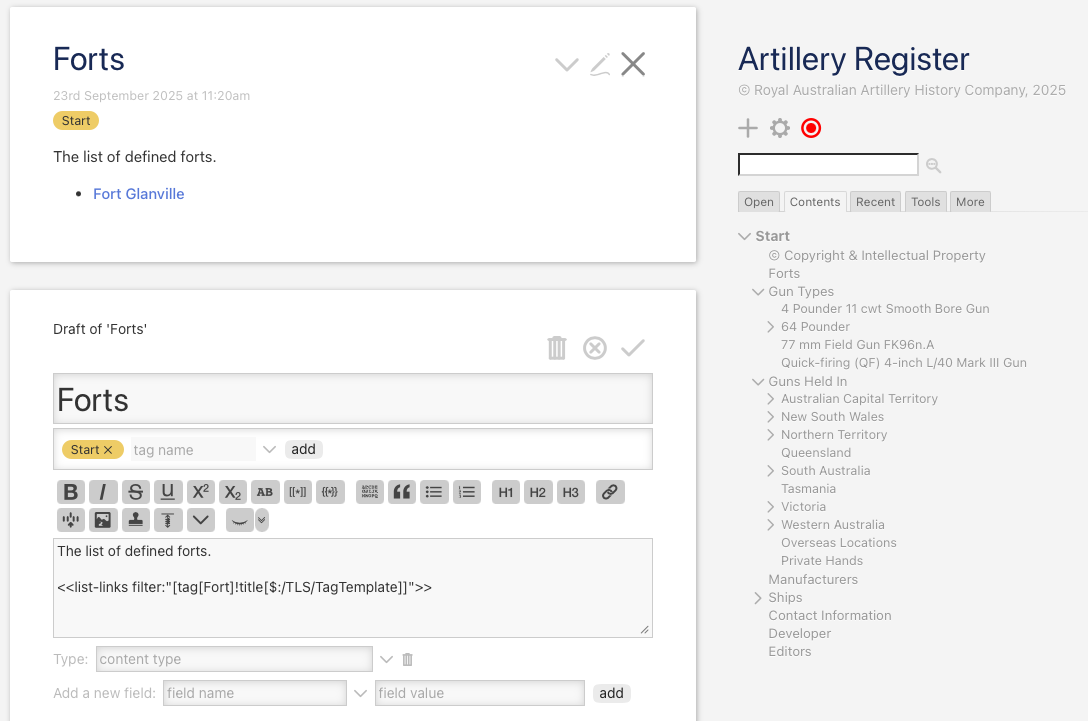The height and width of the screenshot is (721, 1088).
Task: Click the stamp snippet icon
Action: tap(135, 520)
